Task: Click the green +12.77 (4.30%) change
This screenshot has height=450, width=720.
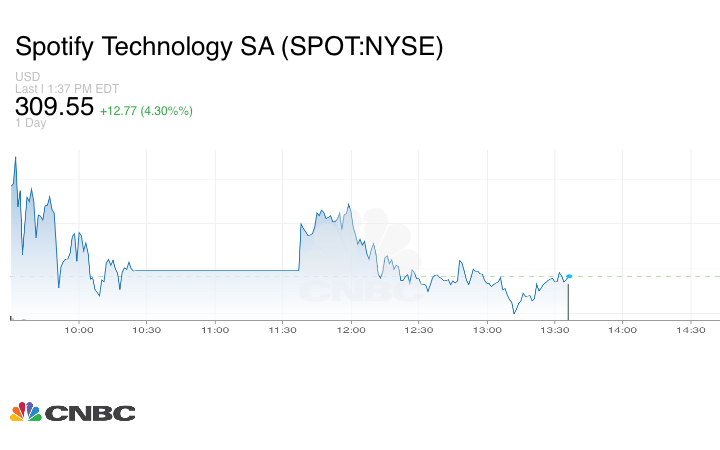Action: (x=146, y=110)
